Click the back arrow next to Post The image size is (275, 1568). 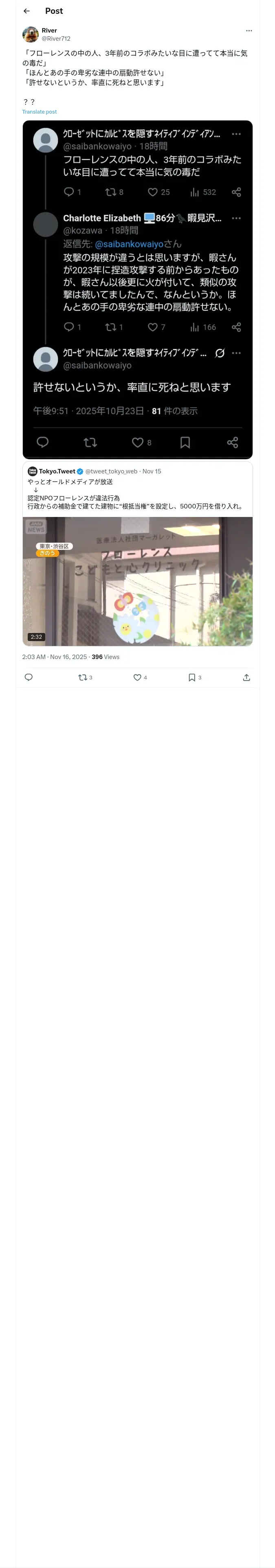(26, 11)
